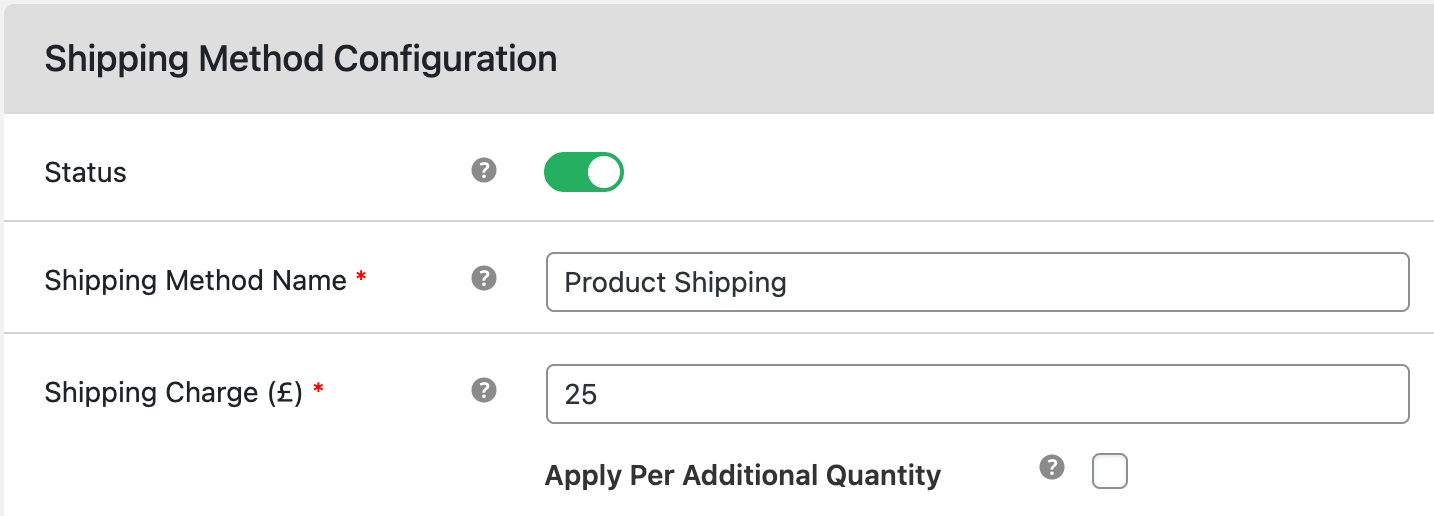This screenshot has height=516, width=1434.
Task: Disable the green Status toggle switch
Action: coord(584,172)
